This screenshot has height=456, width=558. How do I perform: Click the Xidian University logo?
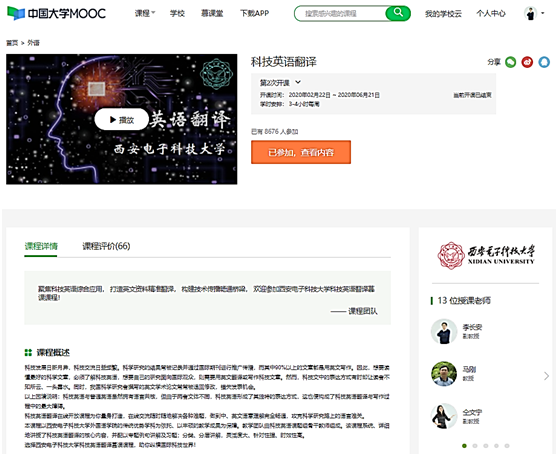[x=485, y=255]
